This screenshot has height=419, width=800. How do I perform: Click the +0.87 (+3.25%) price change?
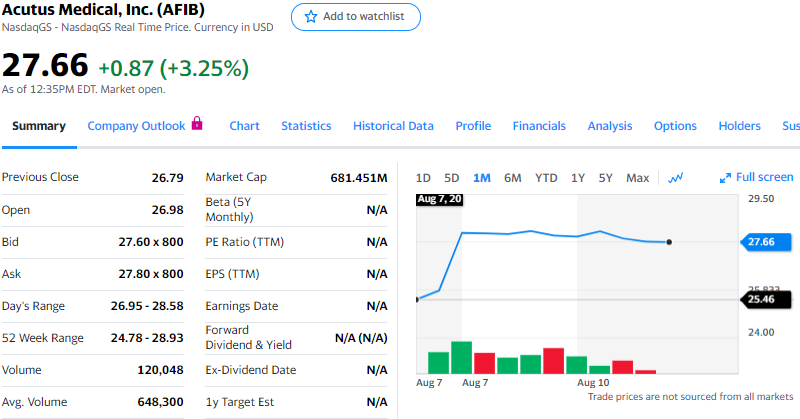pyautogui.click(x=173, y=68)
